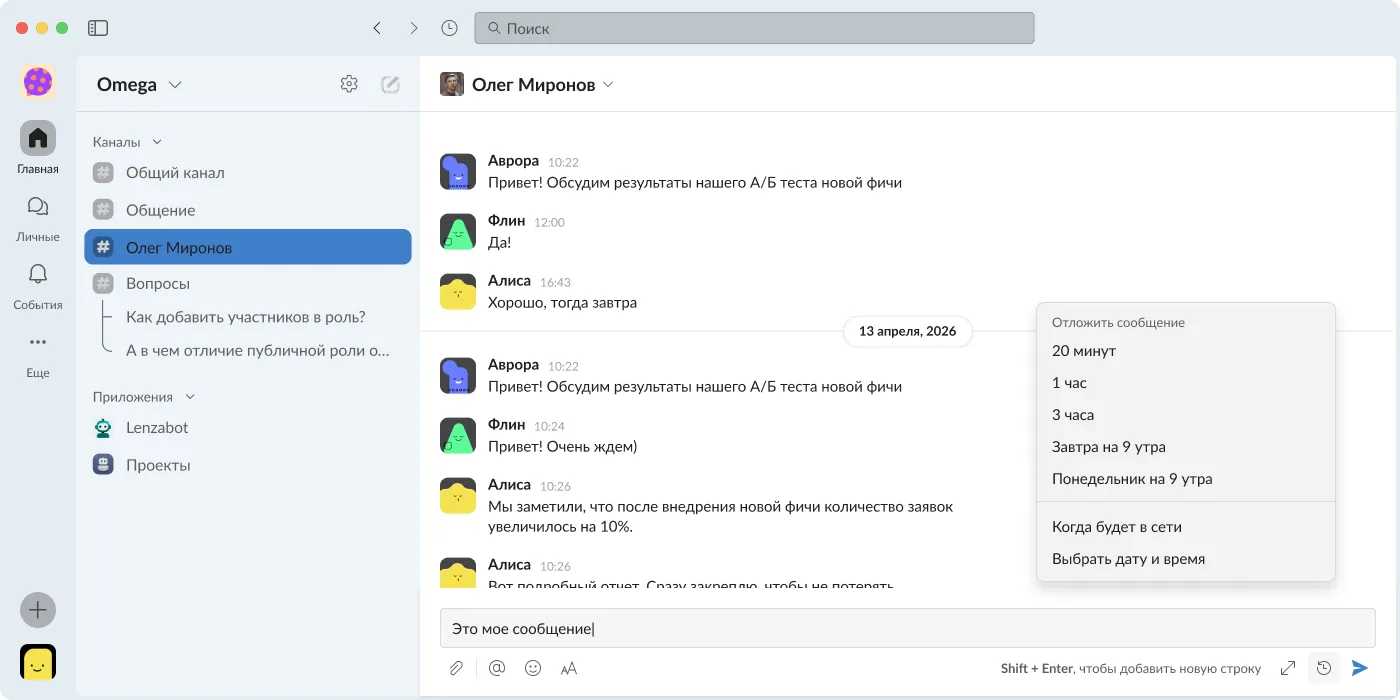Open workspace settings gear icon
This screenshot has height=700, width=1400.
349,84
